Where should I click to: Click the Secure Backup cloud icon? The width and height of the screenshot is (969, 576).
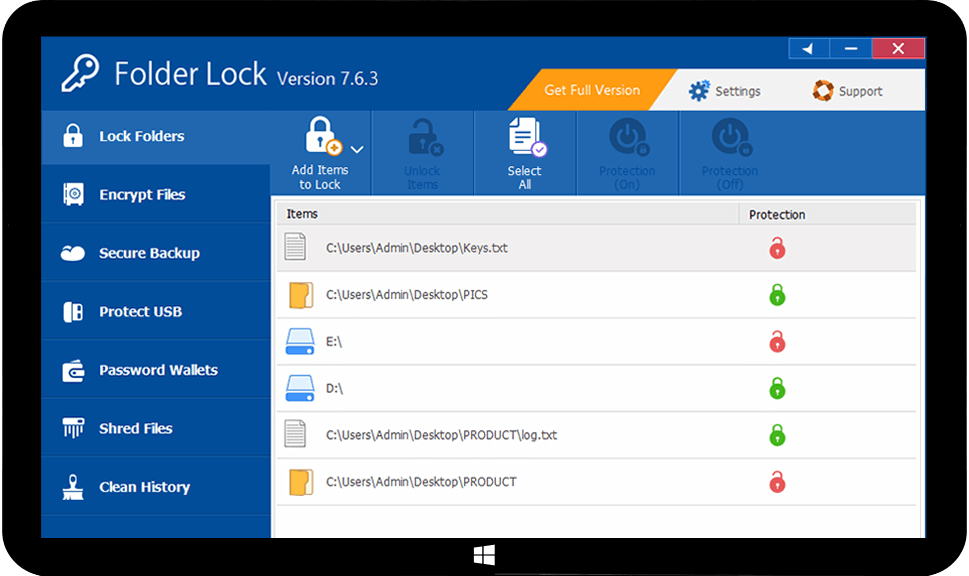[73, 253]
